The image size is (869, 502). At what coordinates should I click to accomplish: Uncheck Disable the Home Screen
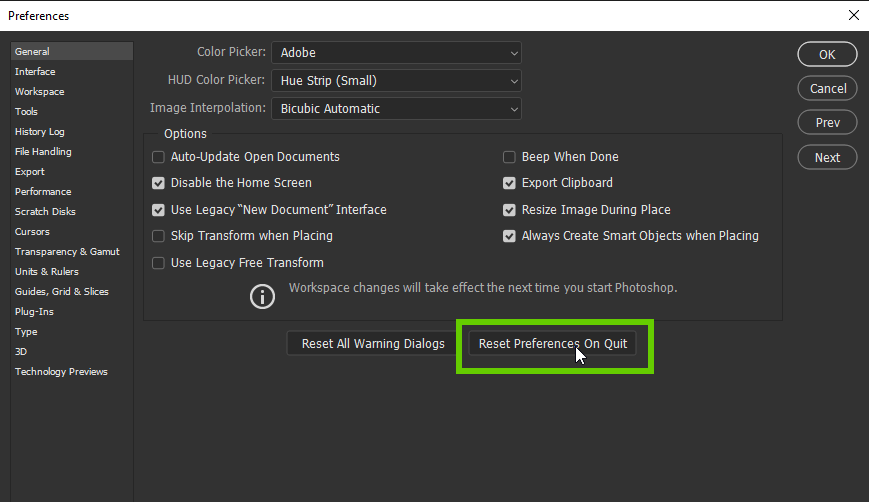click(x=158, y=183)
